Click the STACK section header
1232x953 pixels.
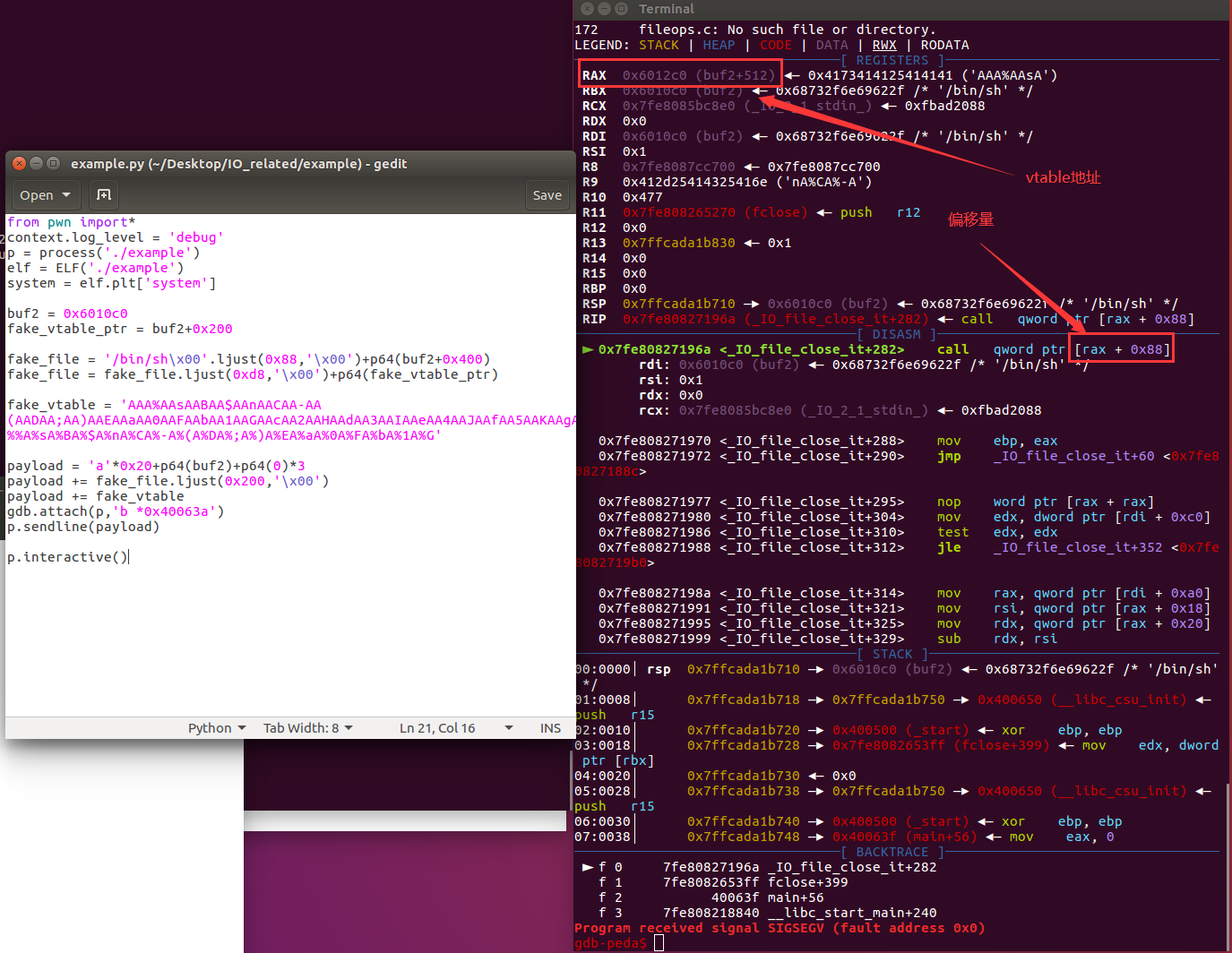point(892,654)
